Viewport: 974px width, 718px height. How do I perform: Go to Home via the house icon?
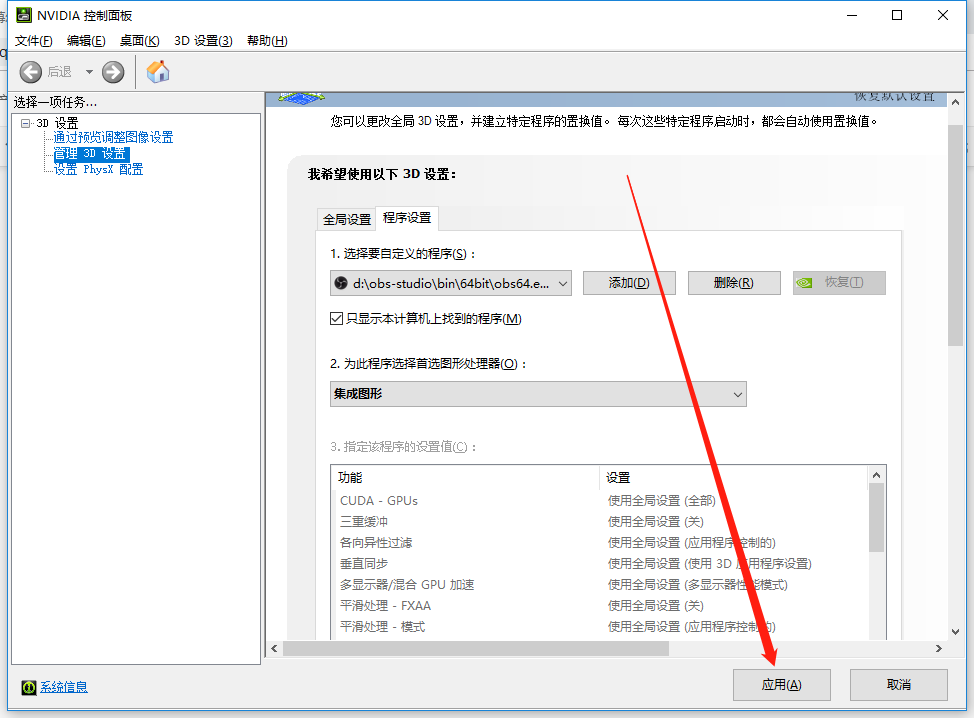point(158,71)
